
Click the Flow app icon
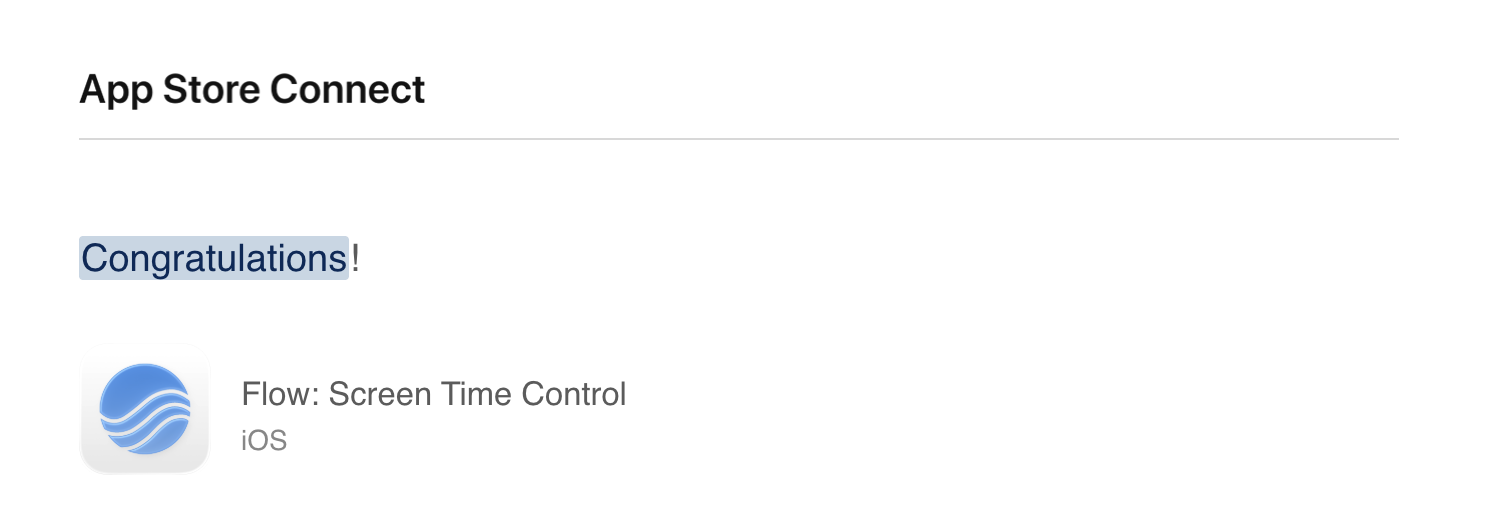(144, 408)
